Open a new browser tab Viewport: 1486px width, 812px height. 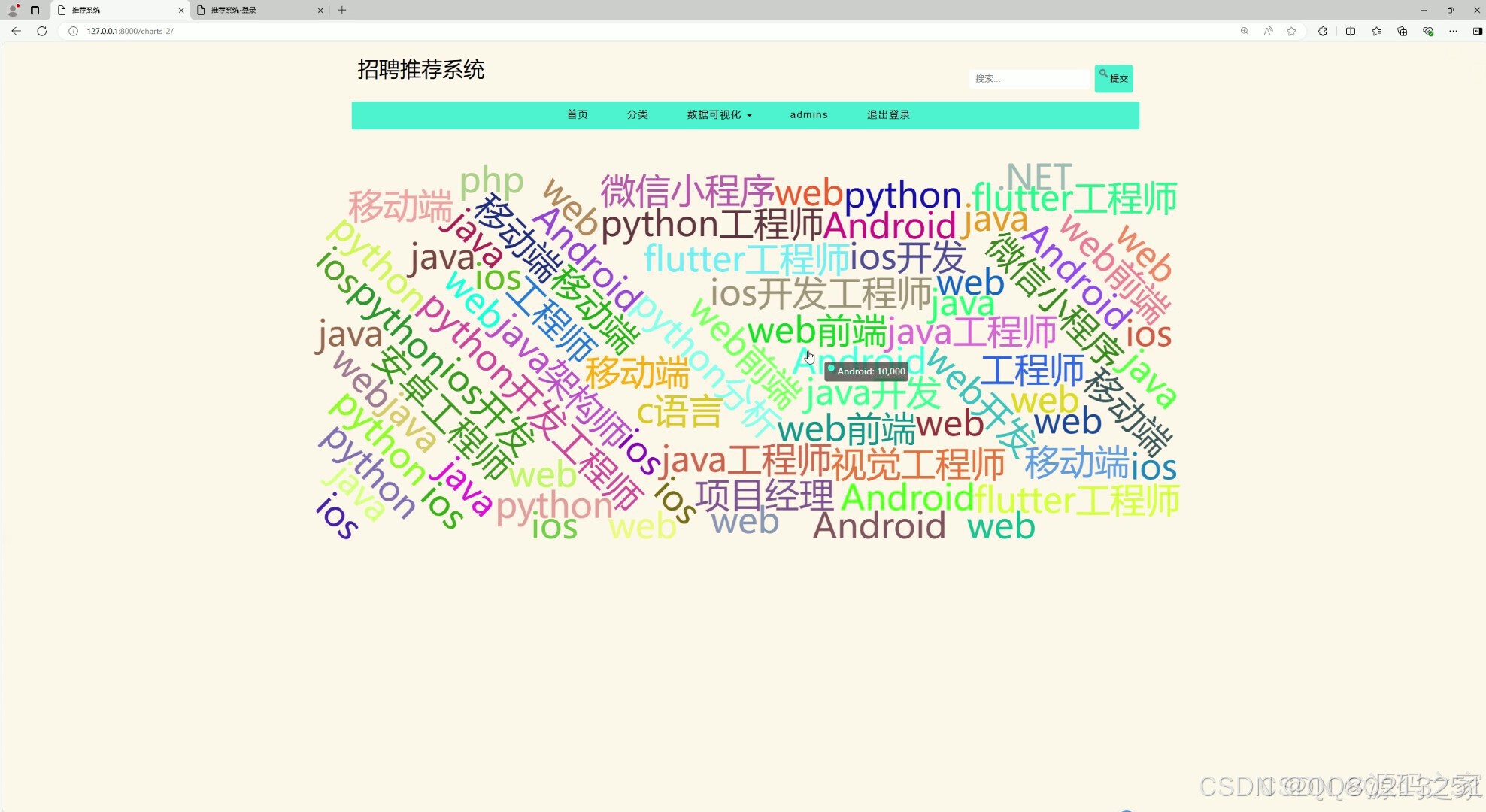coord(342,10)
